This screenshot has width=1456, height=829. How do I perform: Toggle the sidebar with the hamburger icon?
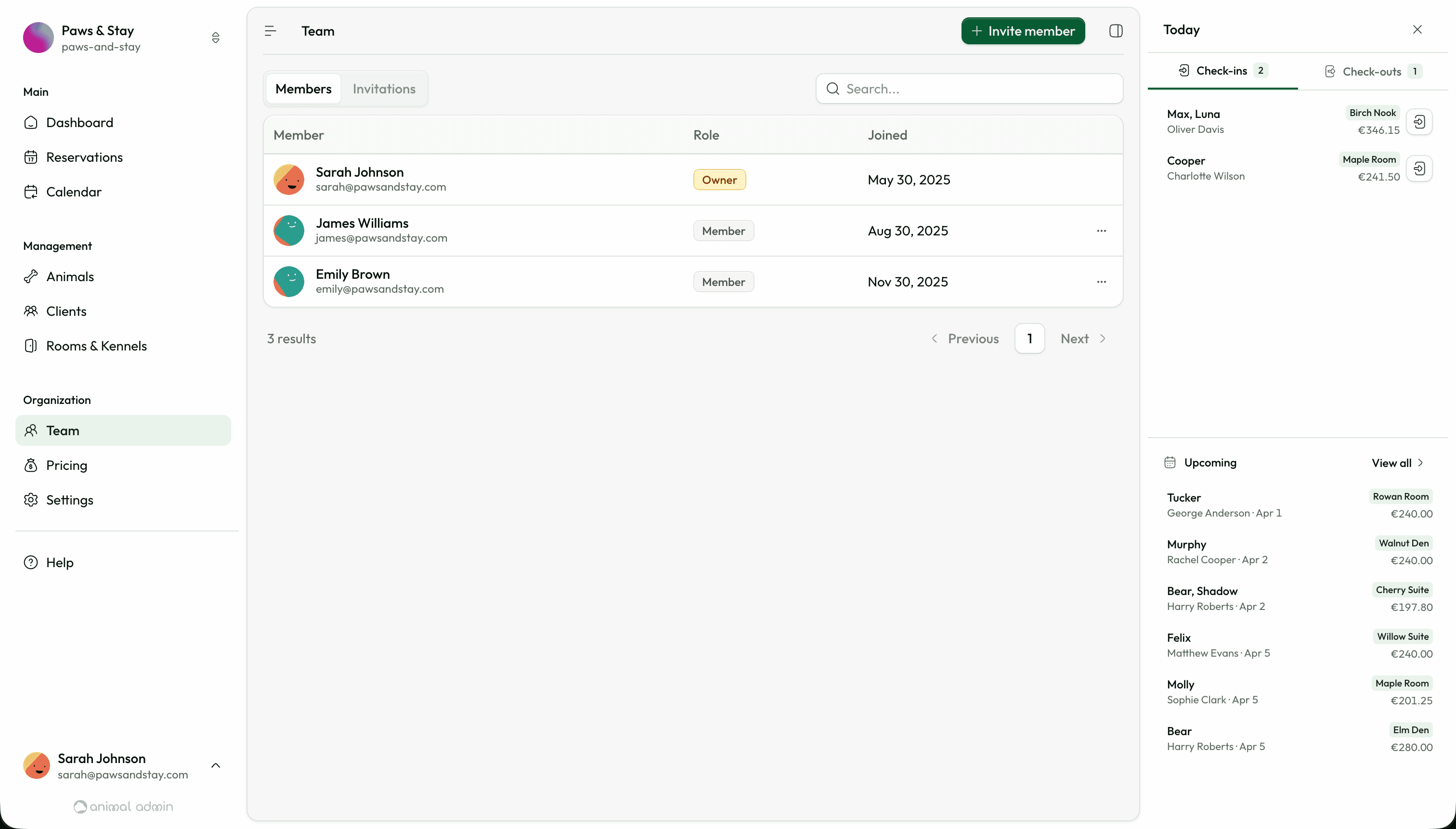(x=270, y=31)
